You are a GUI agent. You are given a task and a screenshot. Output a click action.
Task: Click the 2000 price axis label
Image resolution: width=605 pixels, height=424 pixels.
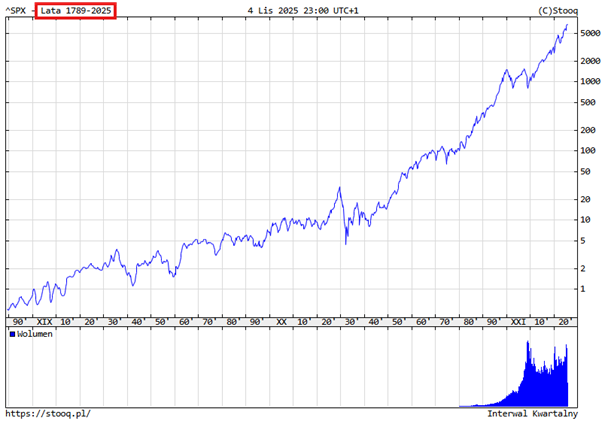587,61
